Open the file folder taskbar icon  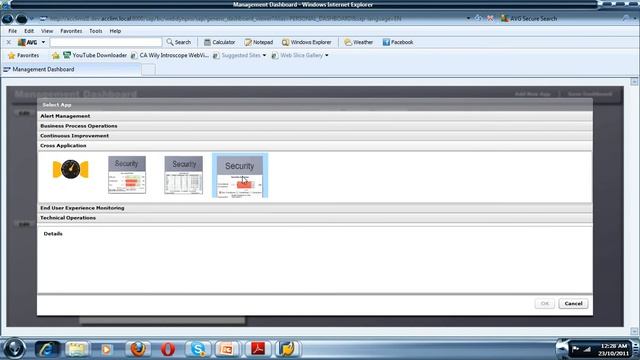pos(77,349)
